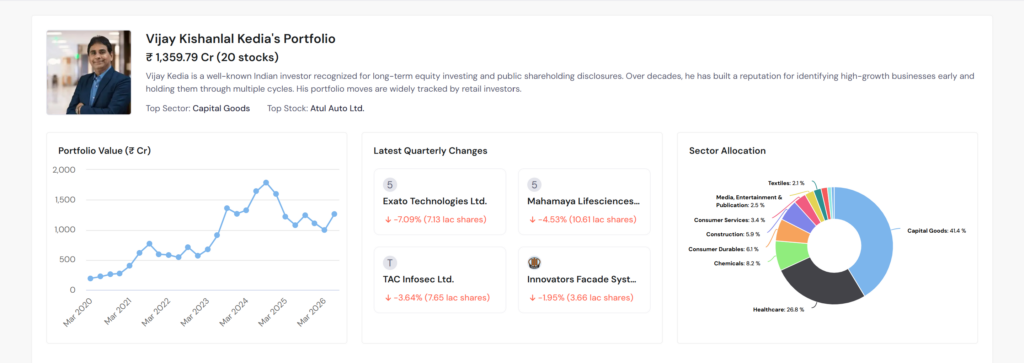This screenshot has width=1024, height=363.
Task: Click the '-3.64% (7.65 lac shares)' change
Action: (436, 298)
